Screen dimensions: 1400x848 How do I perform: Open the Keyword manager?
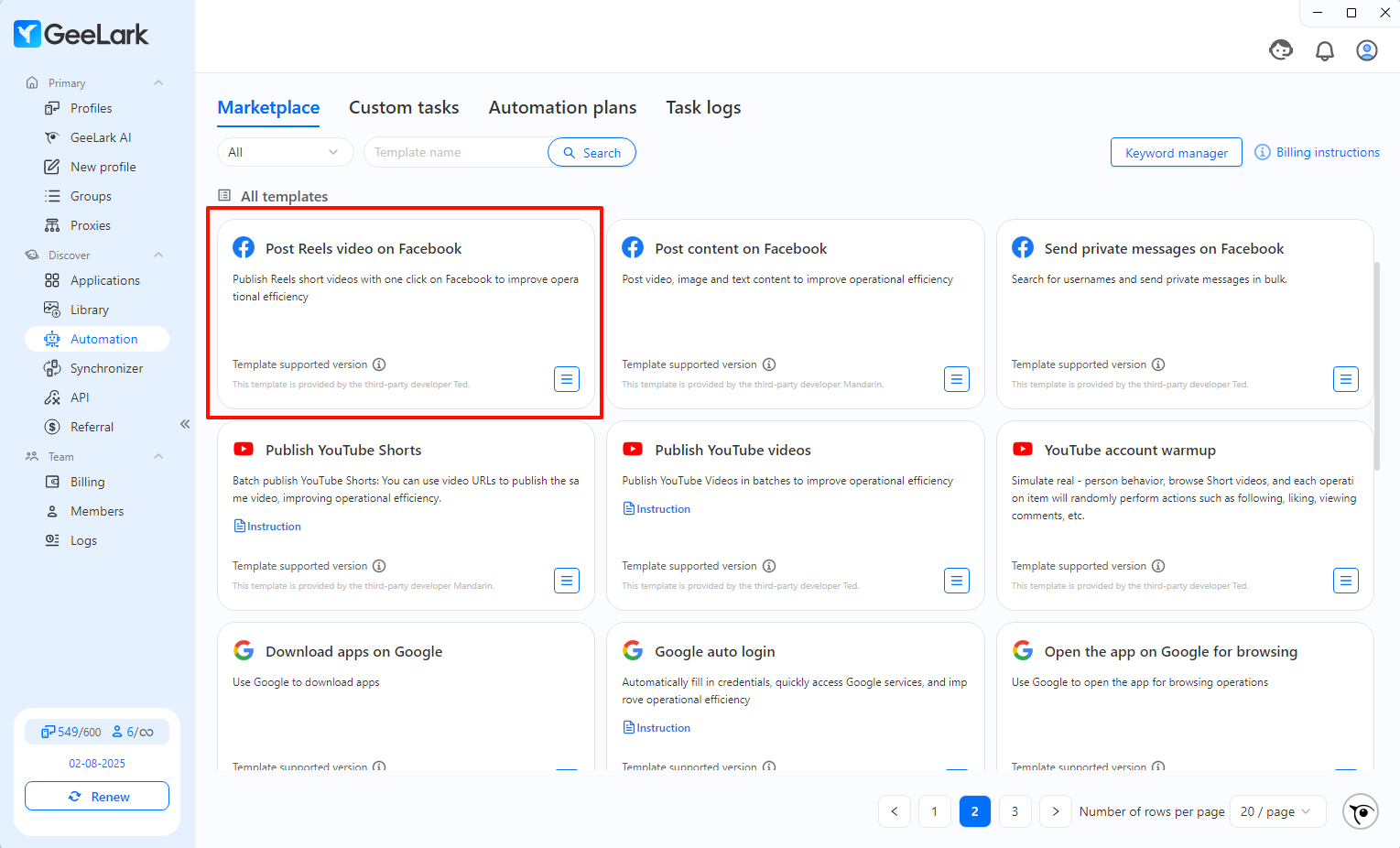click(x=1177, y=153)
